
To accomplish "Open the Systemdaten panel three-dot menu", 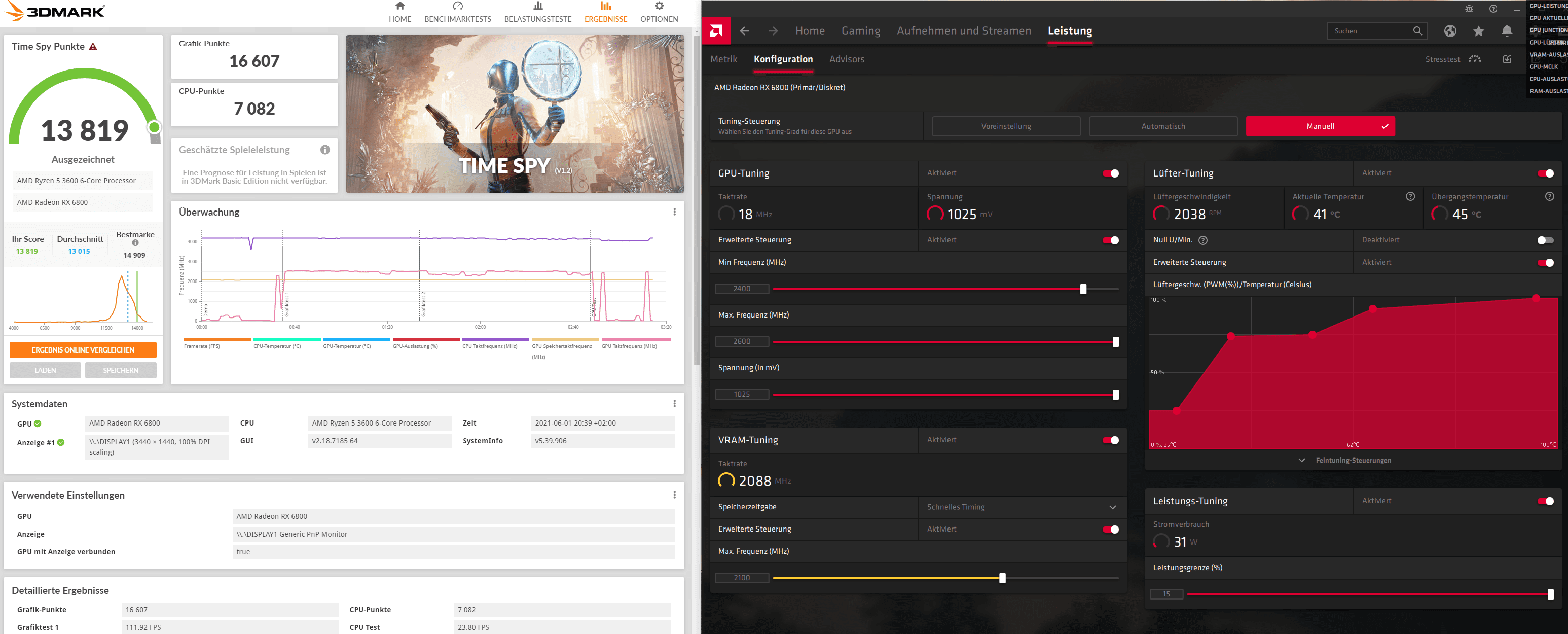I will point(674,404).
